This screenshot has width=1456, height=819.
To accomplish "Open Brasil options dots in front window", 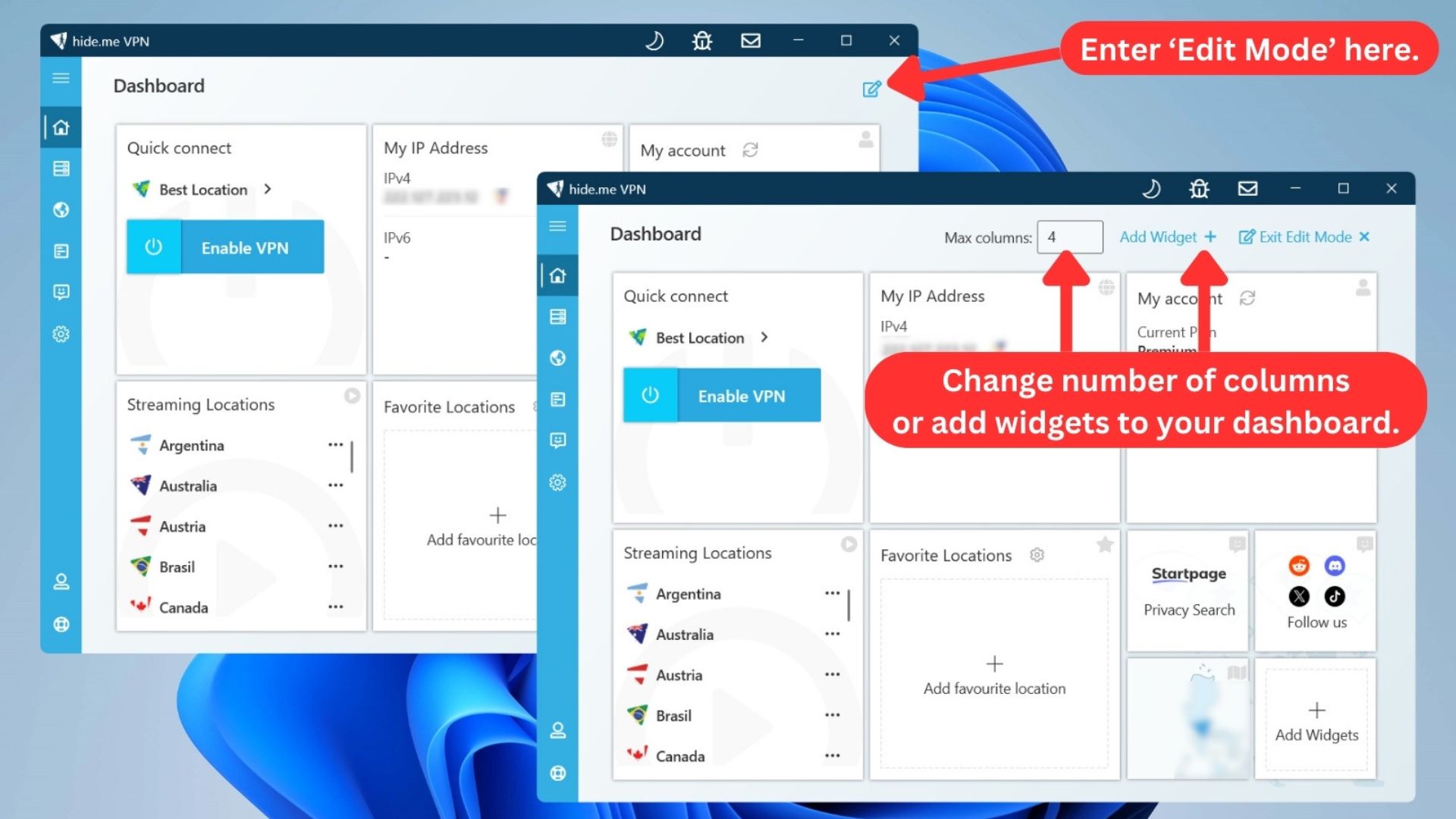I will (x=832, y=714).
